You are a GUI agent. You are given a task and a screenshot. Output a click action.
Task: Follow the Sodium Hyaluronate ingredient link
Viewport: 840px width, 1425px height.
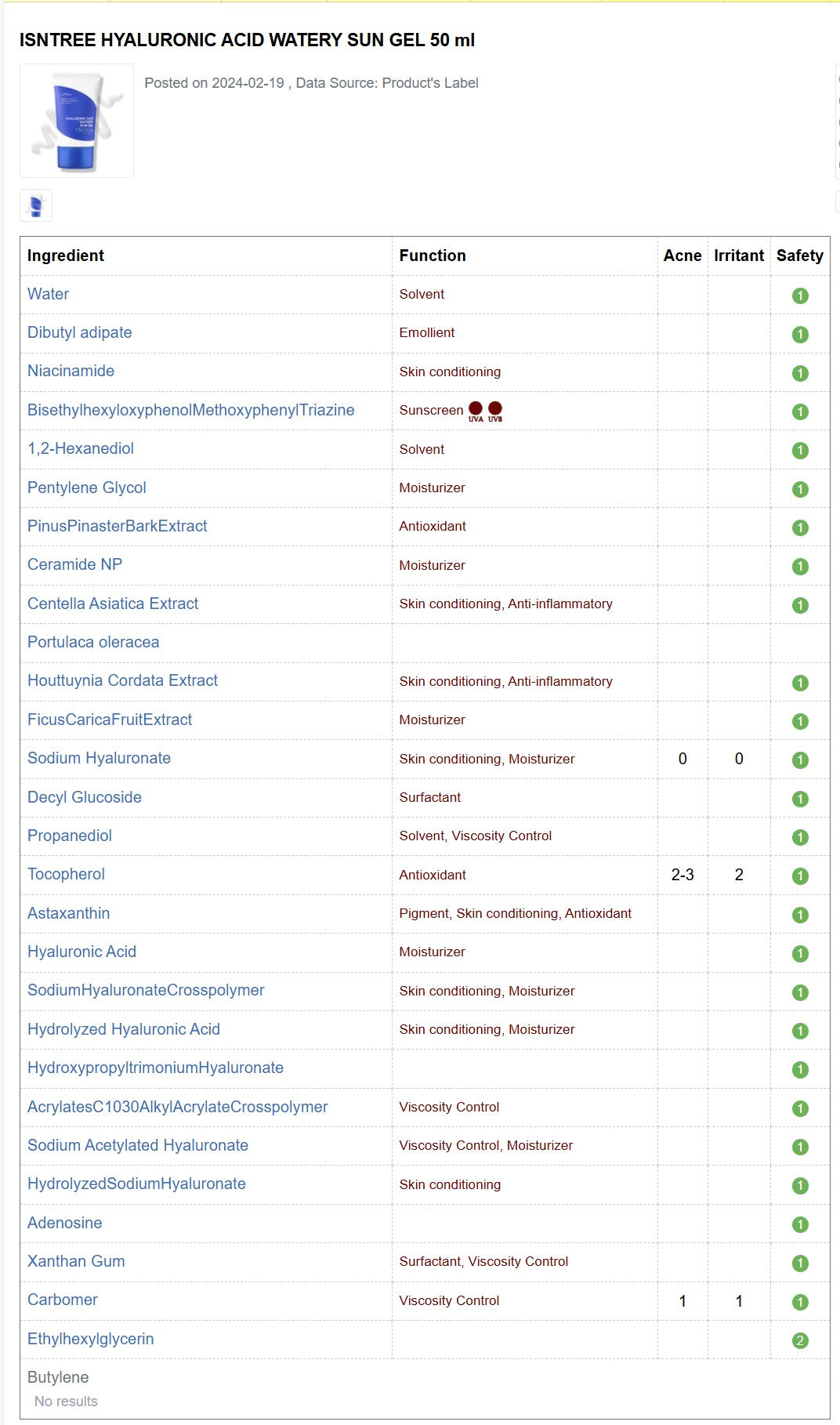tap(99, 758)
